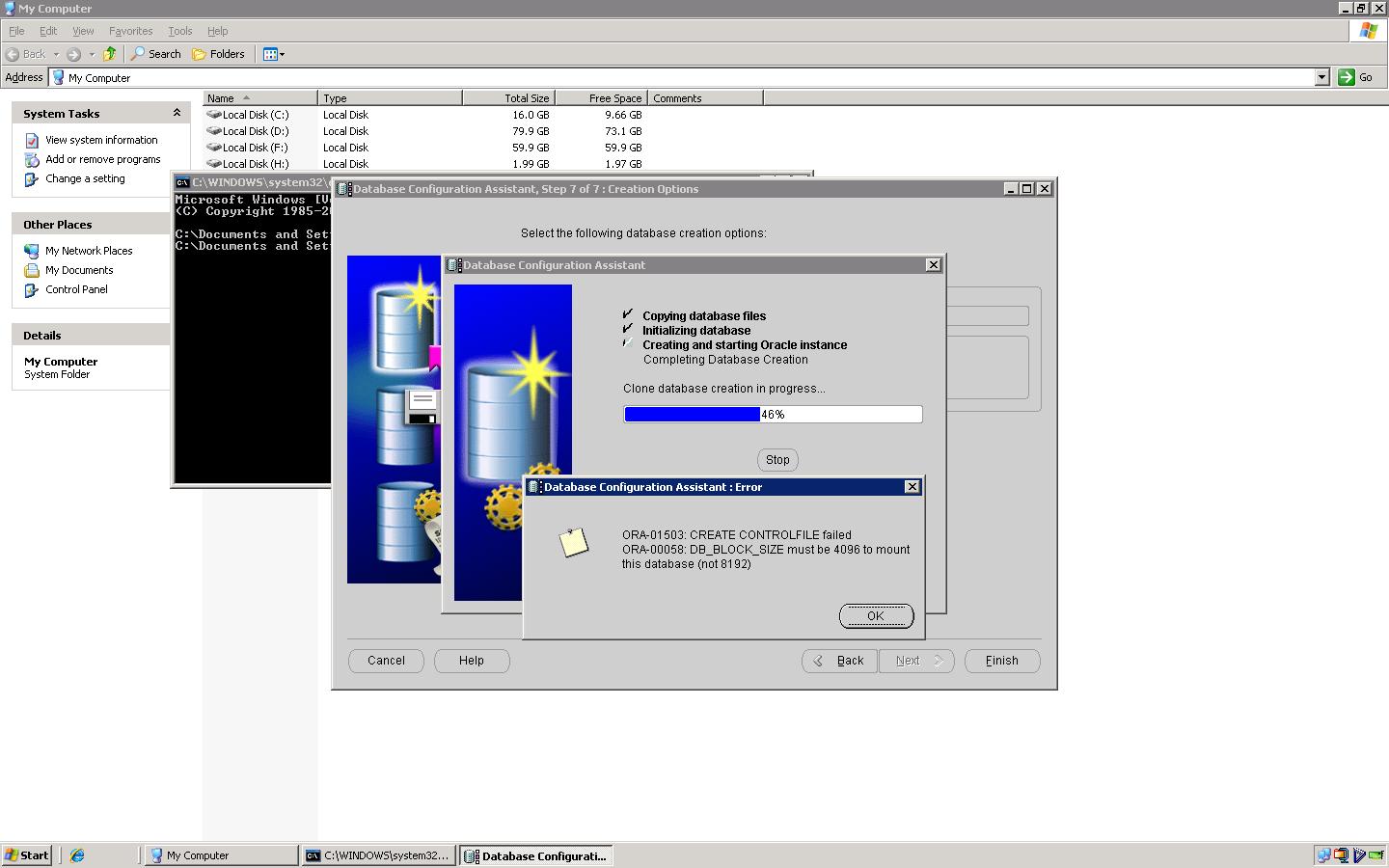Click View system information
The image size is (1389, 868).
[x=101, y=140]
